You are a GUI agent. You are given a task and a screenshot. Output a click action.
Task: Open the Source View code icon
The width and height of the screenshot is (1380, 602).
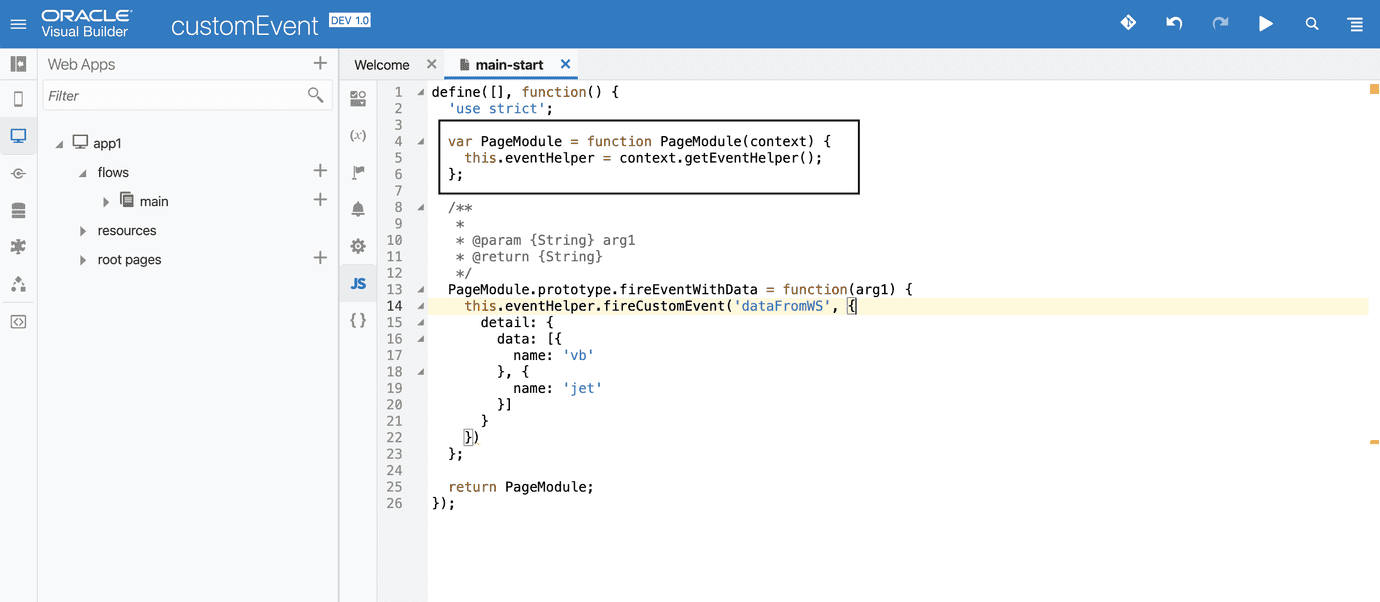(18, 322)
